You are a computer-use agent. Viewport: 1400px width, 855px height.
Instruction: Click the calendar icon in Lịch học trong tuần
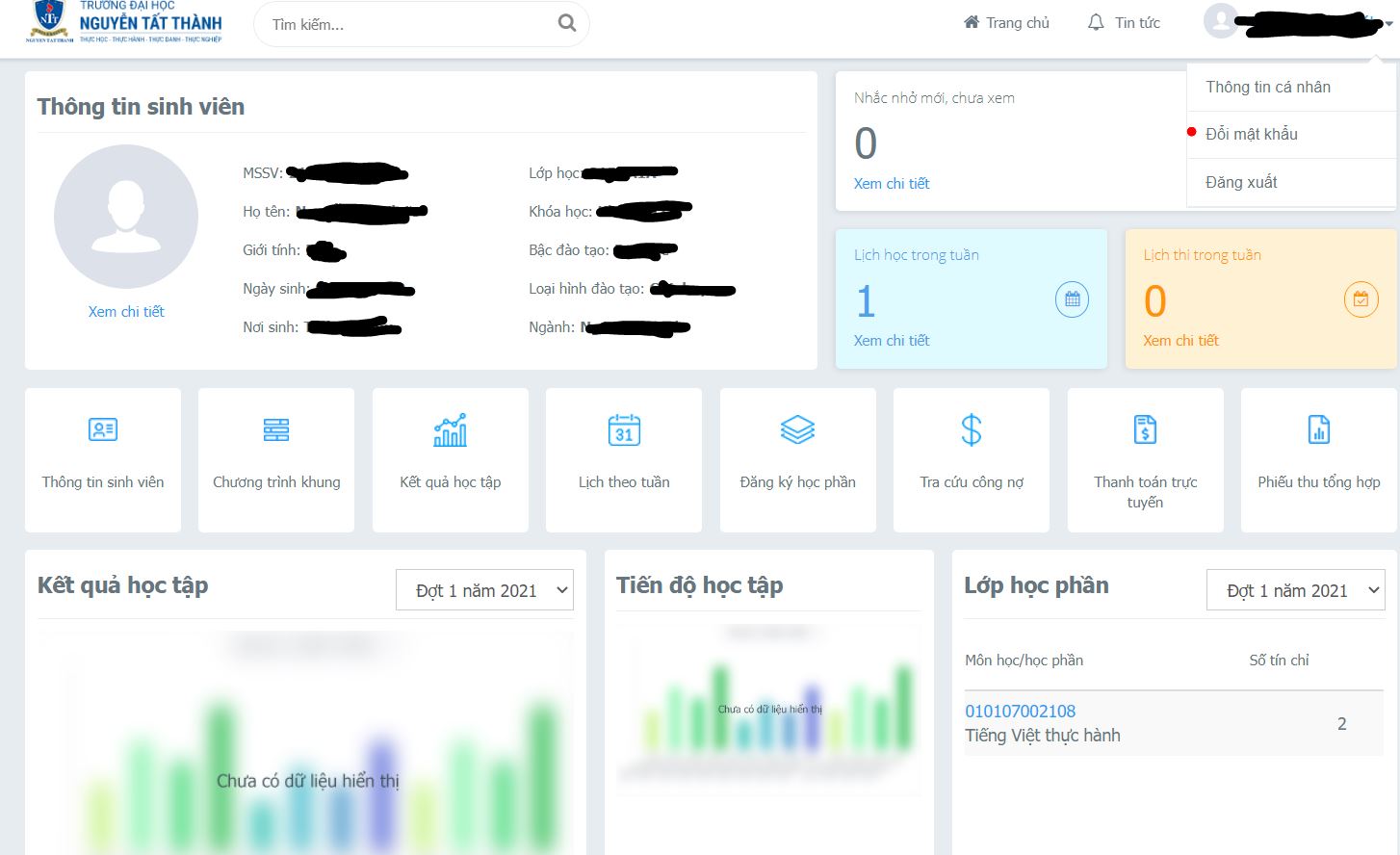tap(1072, 299)
